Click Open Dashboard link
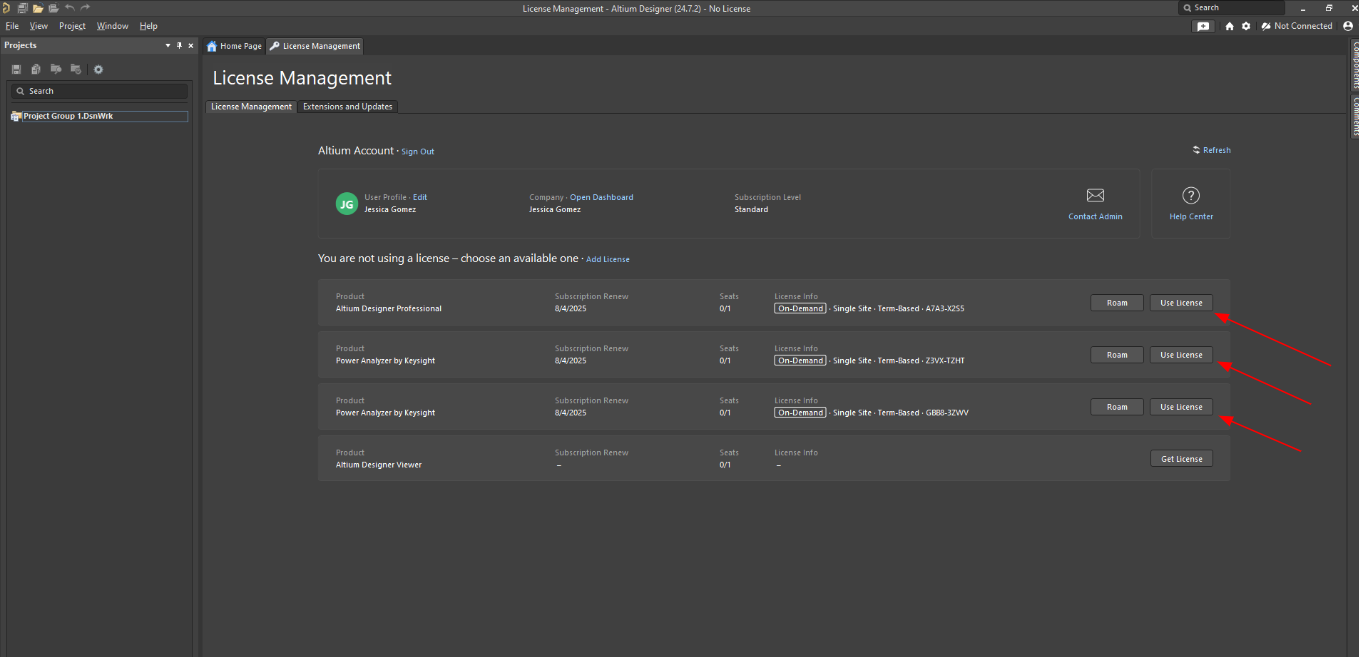1359x657 pixels. click(x=601, y=197)
